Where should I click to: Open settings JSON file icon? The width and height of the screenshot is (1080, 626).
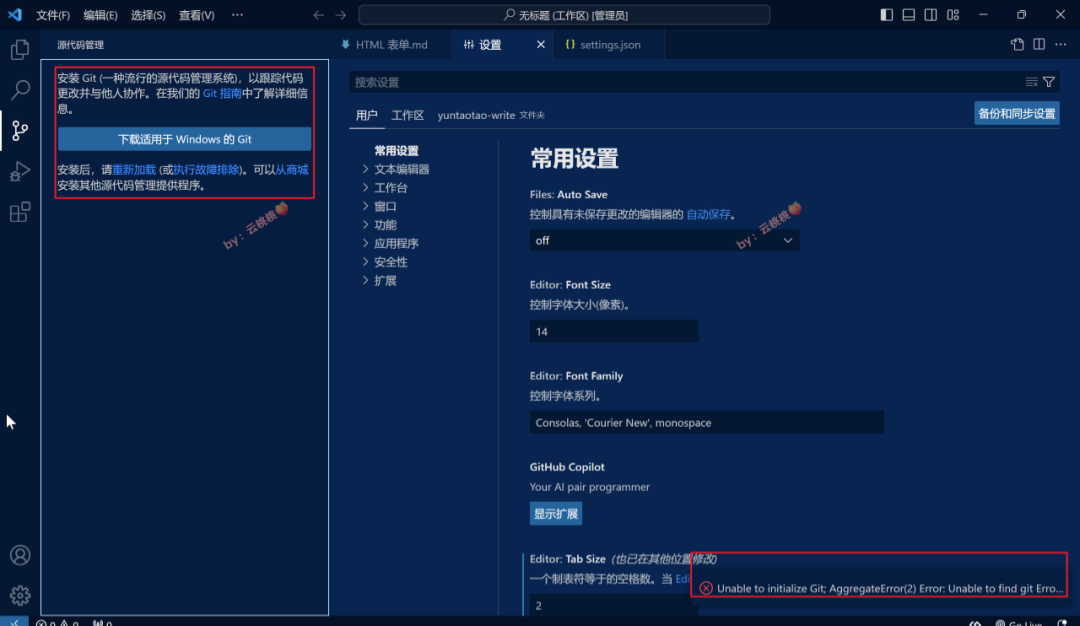click(x=1017, y=45)
